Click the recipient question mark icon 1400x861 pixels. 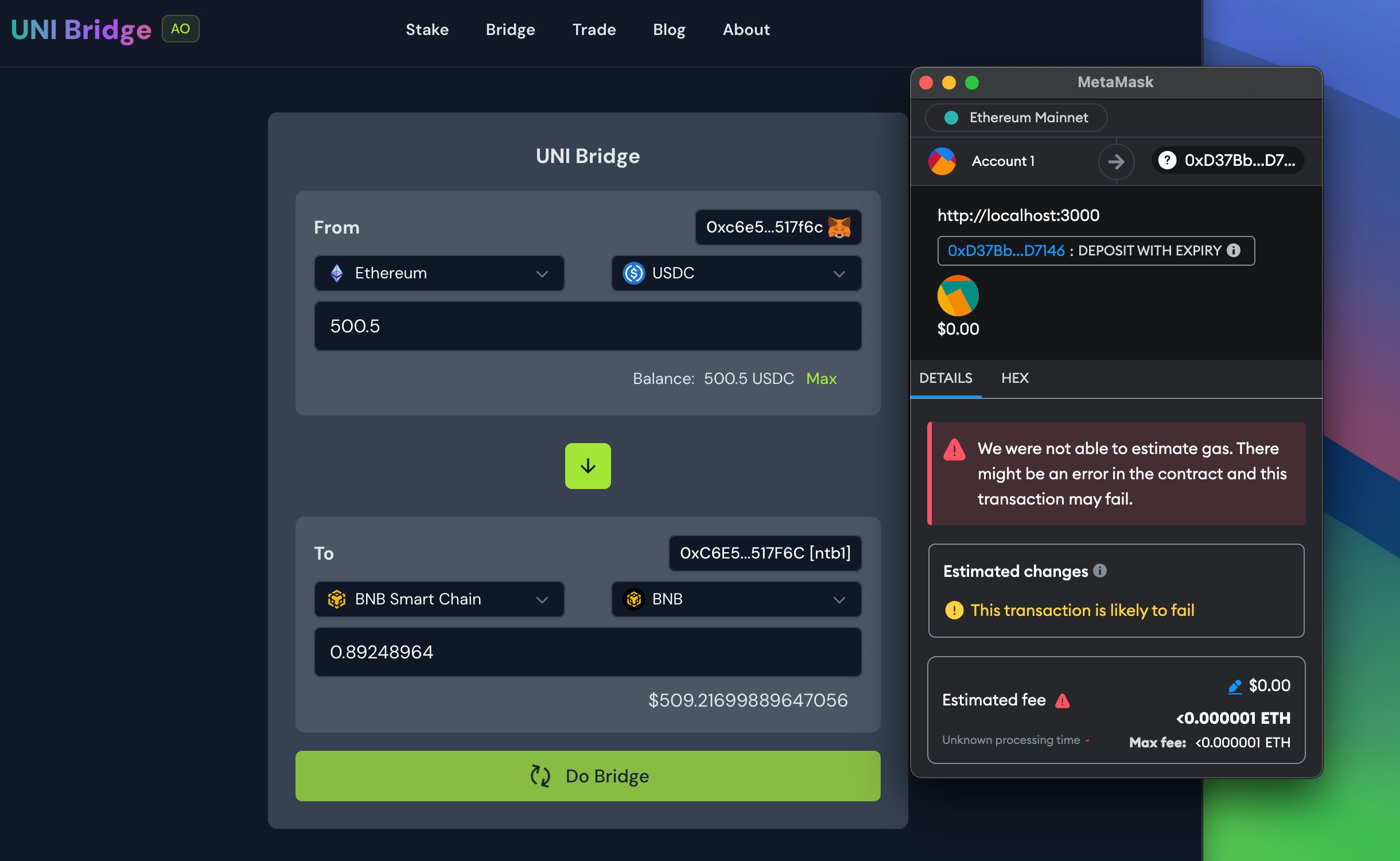[x=1167, y=160]
